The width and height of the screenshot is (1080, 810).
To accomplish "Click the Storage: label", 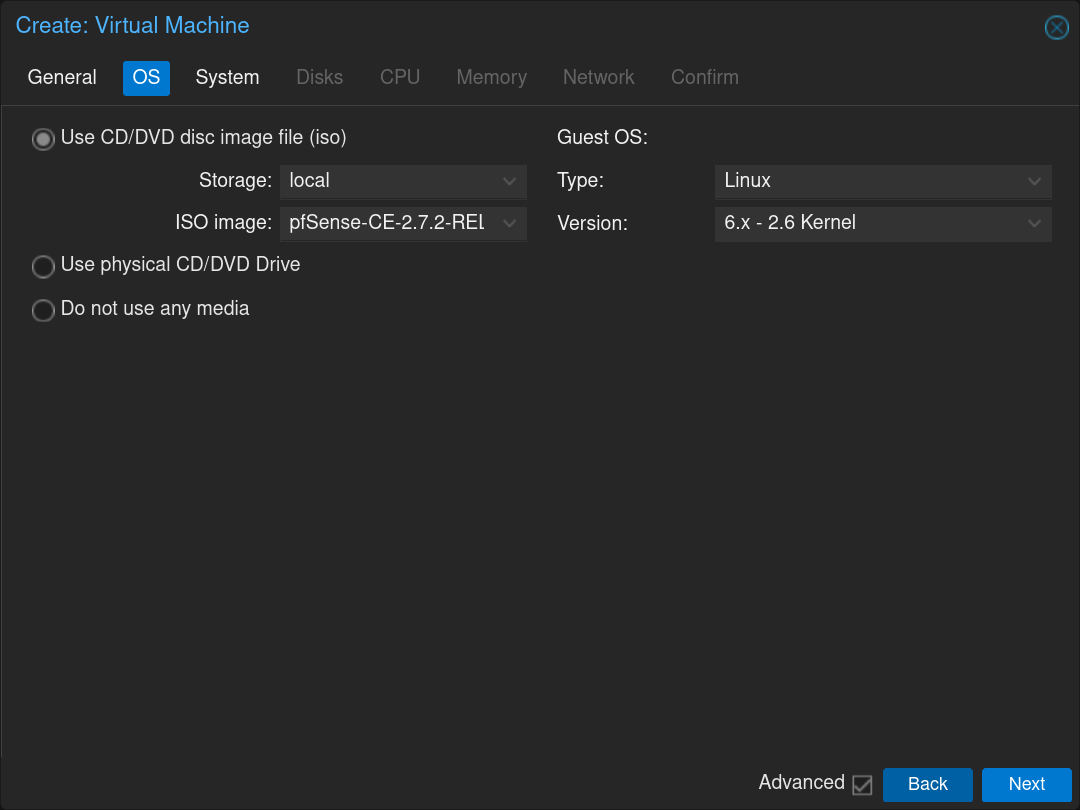I will (x=235, y=180).
